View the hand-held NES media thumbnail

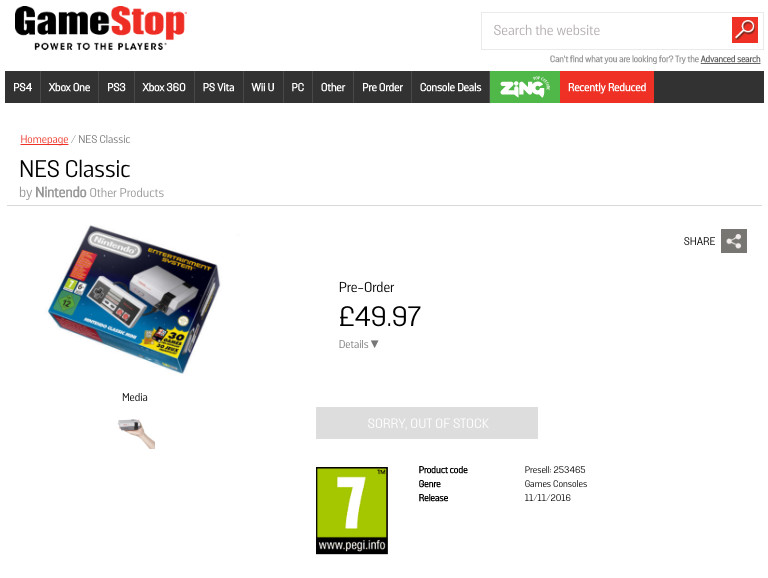tap(137, 433)
